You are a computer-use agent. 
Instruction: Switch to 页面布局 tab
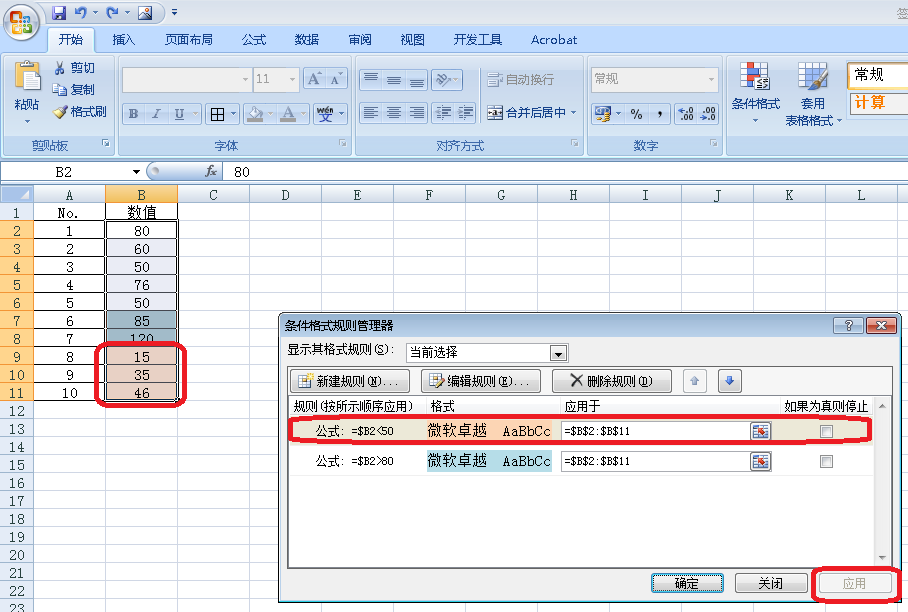(188, 39)
